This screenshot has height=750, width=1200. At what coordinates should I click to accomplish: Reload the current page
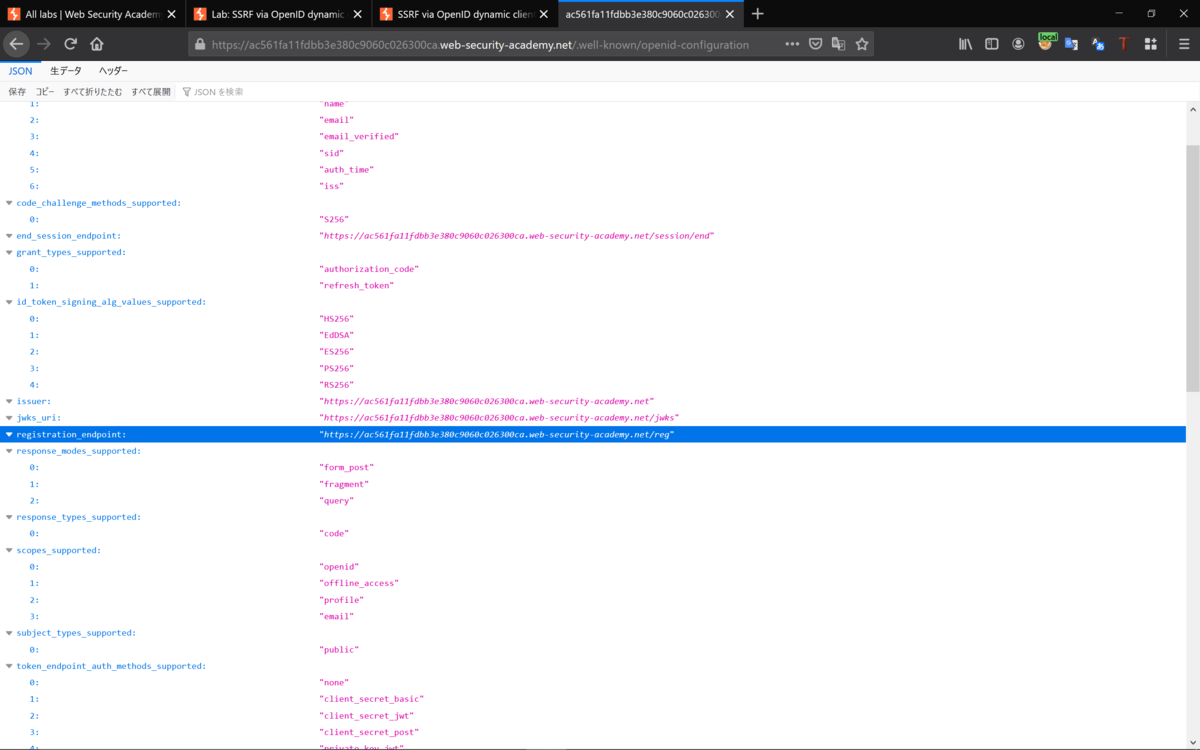tap(70, 43)
